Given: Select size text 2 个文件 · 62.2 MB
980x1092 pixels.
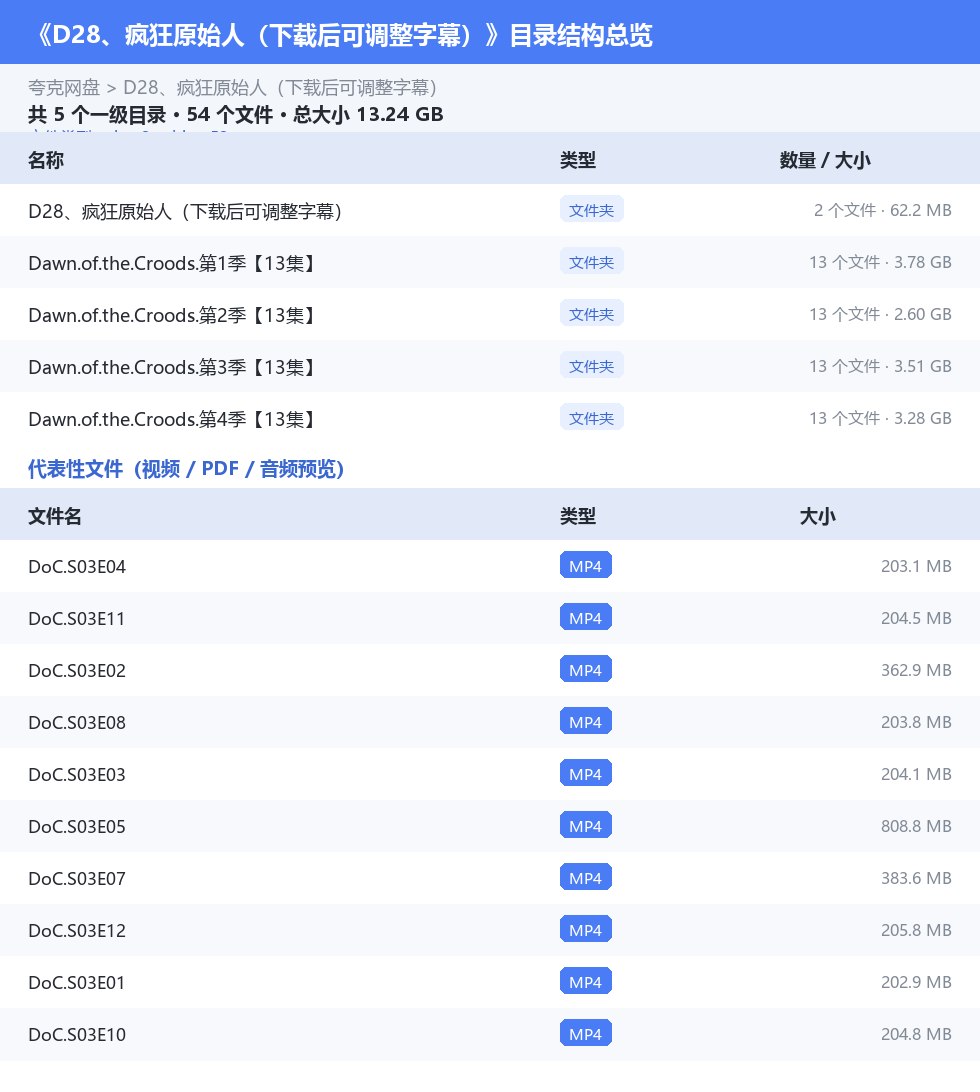Looking at the screenshot, I should tap(882, 210).
